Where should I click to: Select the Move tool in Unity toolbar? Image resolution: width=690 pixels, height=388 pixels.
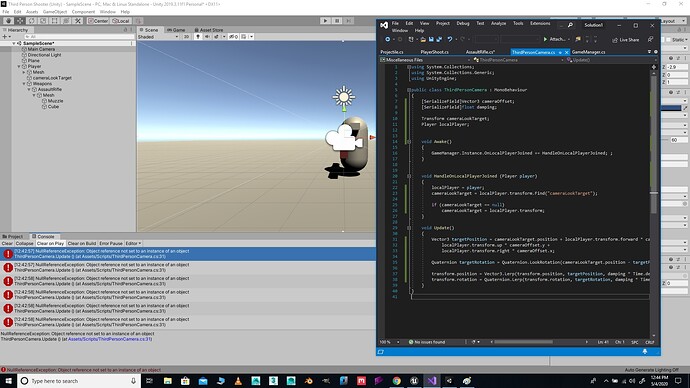click(20, 21)
